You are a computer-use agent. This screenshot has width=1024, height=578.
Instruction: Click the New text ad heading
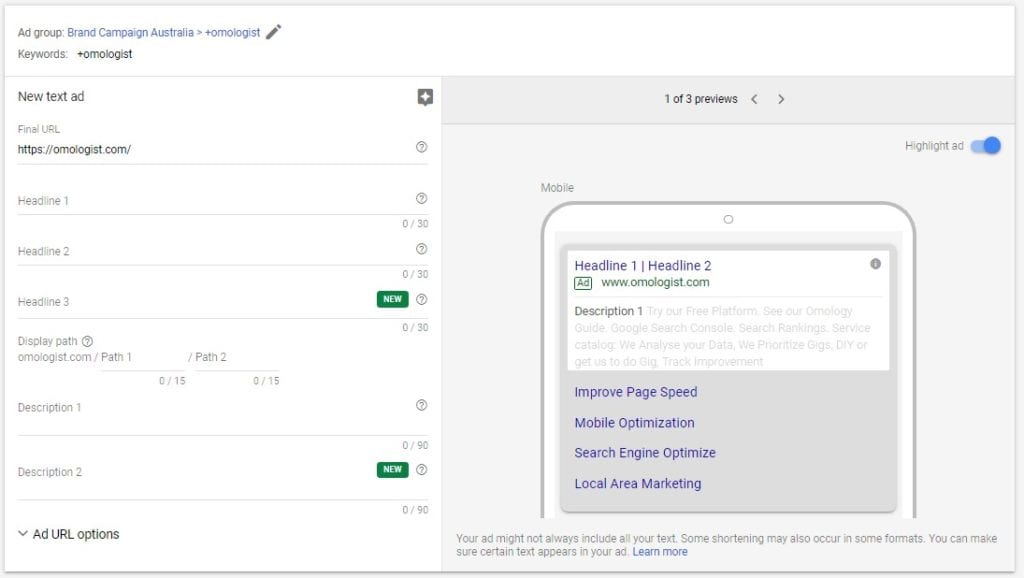(51, 97)
